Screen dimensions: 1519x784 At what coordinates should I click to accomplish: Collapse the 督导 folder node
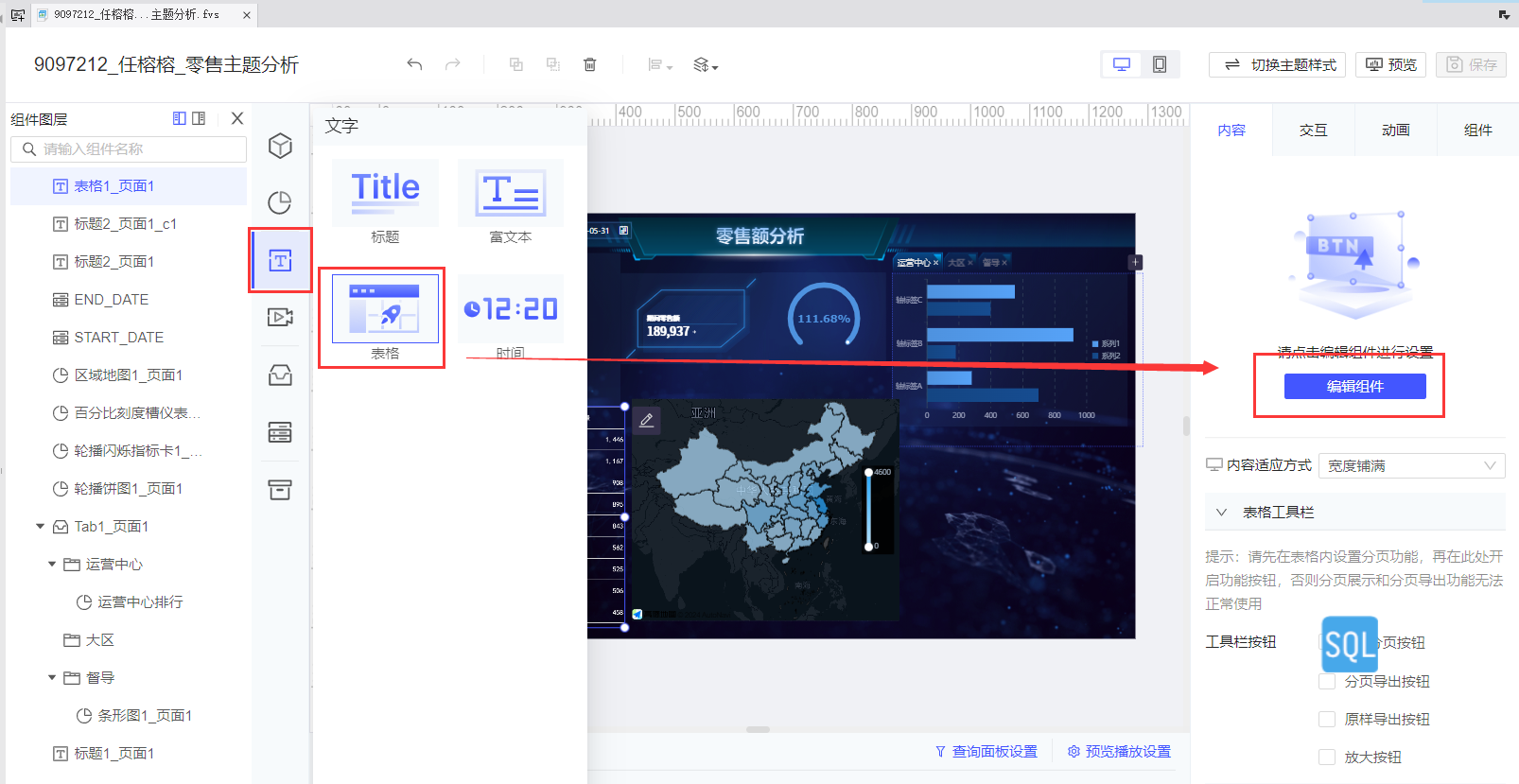(52, 677)
